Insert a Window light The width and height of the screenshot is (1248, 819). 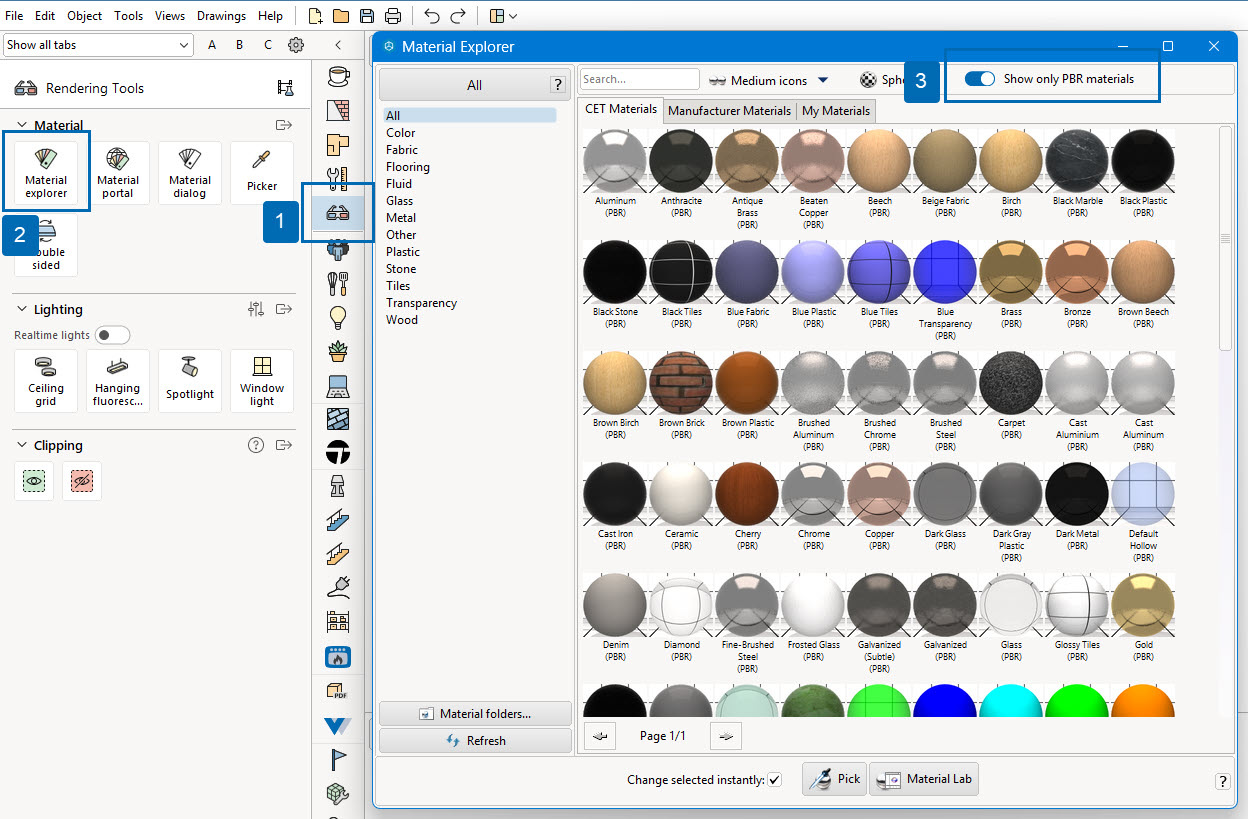[x=262, y=380]
